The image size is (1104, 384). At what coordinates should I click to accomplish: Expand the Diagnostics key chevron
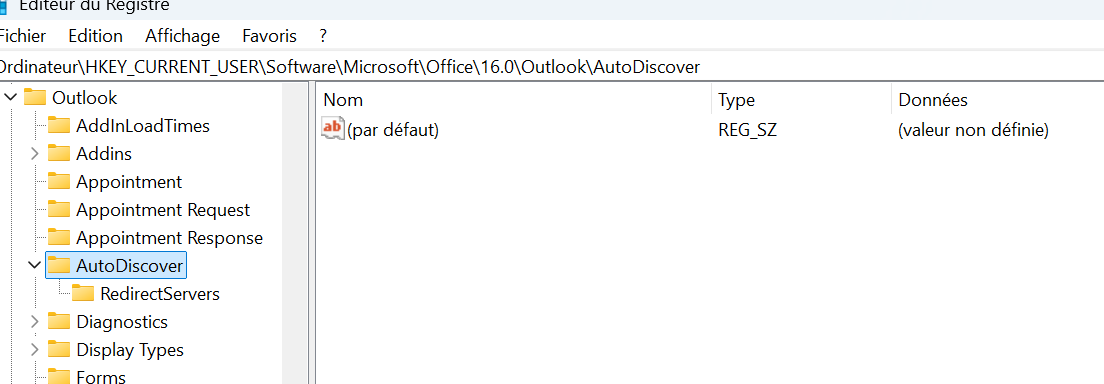click(x=34, y=321)
